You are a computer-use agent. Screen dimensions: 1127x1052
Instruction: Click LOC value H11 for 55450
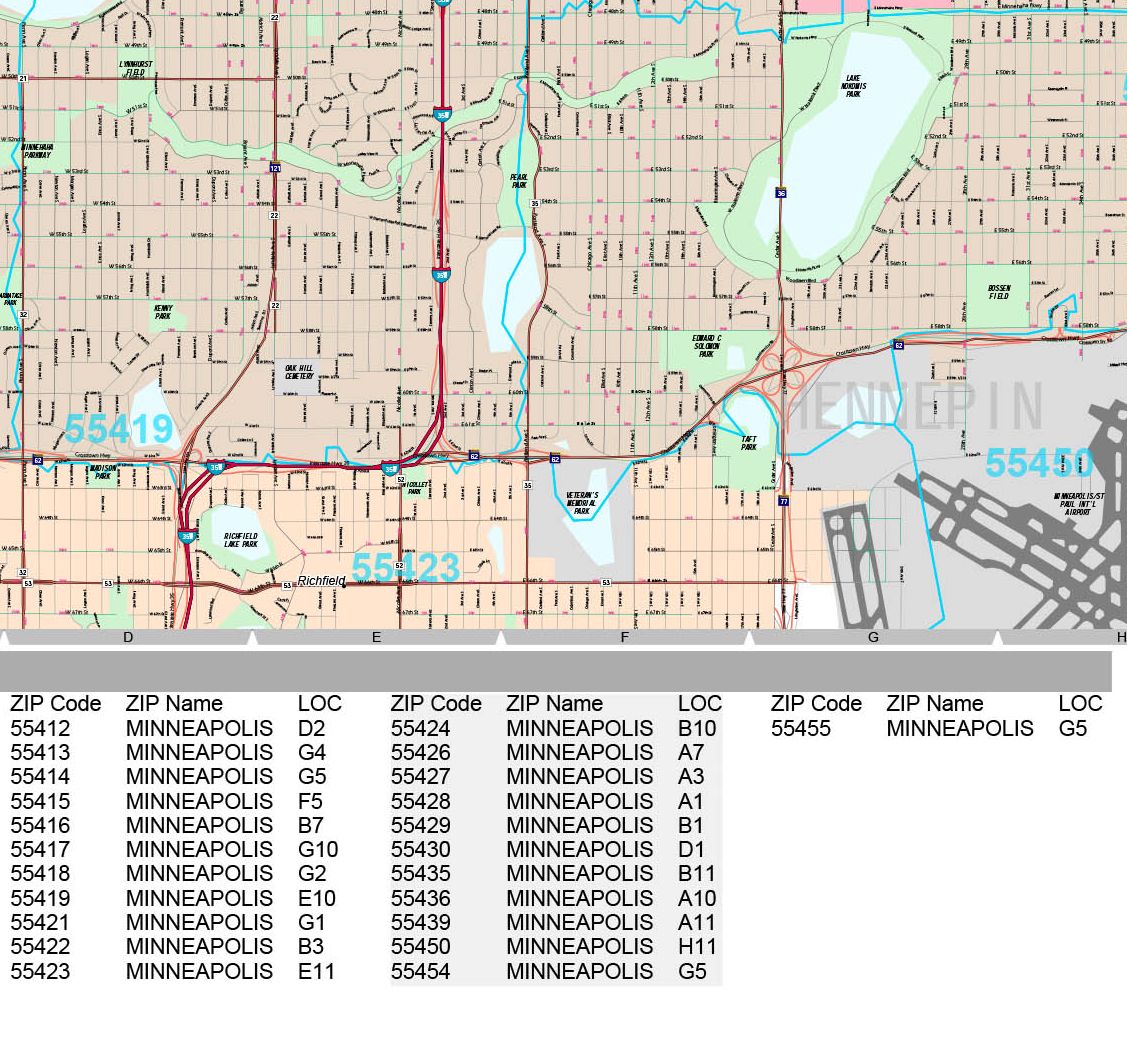(697, 946)
